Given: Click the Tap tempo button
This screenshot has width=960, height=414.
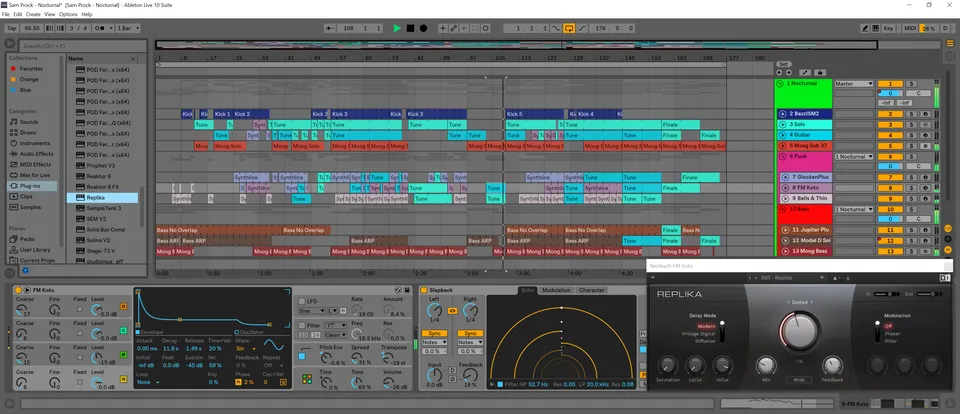Looking at the screenshot, I should pos(11,28).
